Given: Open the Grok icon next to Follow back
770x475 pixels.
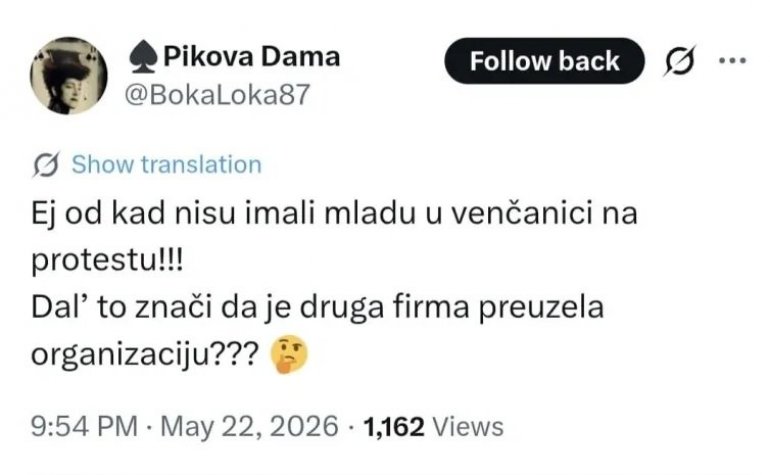Looking at the screenshot, I should pos(680,61).
